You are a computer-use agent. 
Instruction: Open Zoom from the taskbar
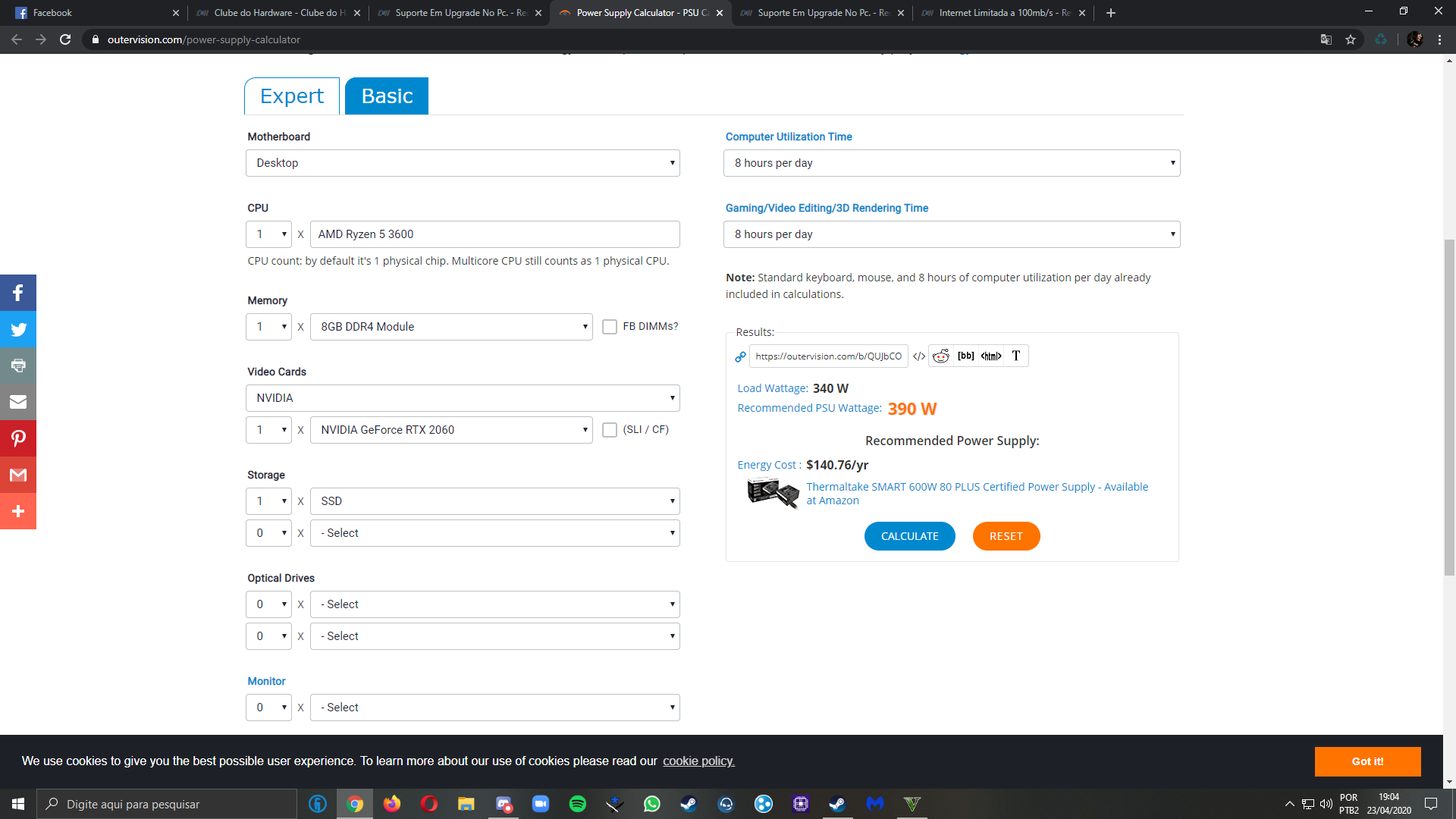coord(540,804)
